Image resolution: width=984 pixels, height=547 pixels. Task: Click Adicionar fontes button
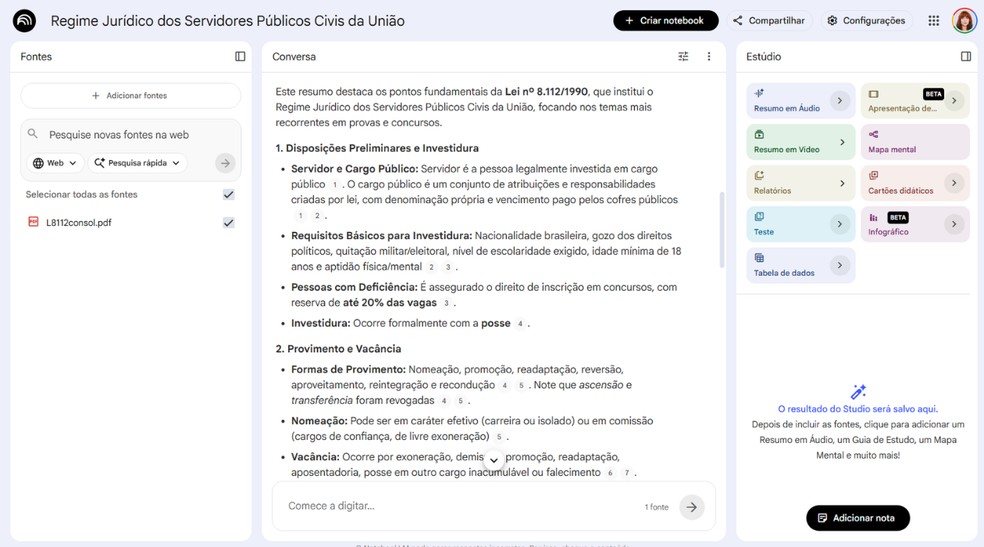tap(131, 95)
